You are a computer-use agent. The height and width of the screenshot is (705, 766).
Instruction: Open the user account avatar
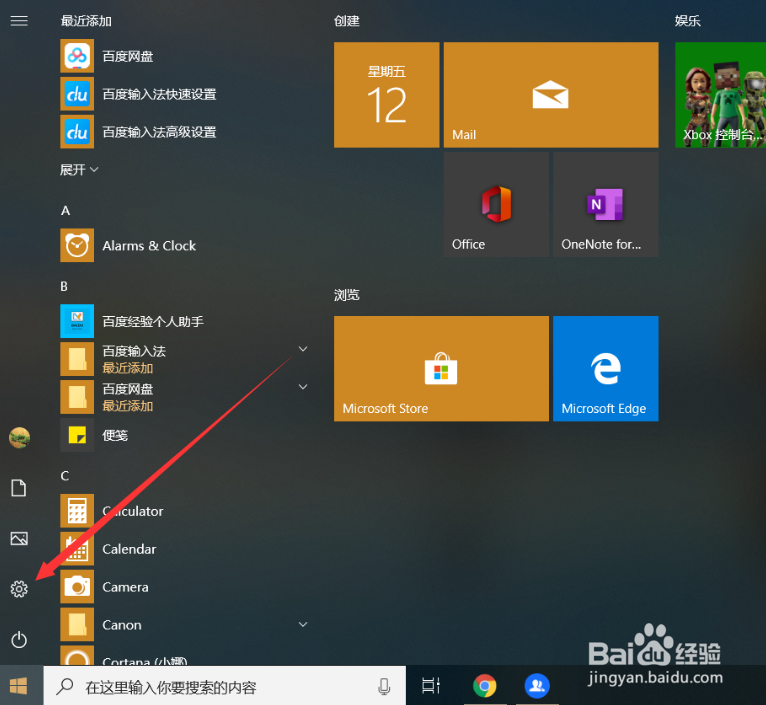(19, 437)
